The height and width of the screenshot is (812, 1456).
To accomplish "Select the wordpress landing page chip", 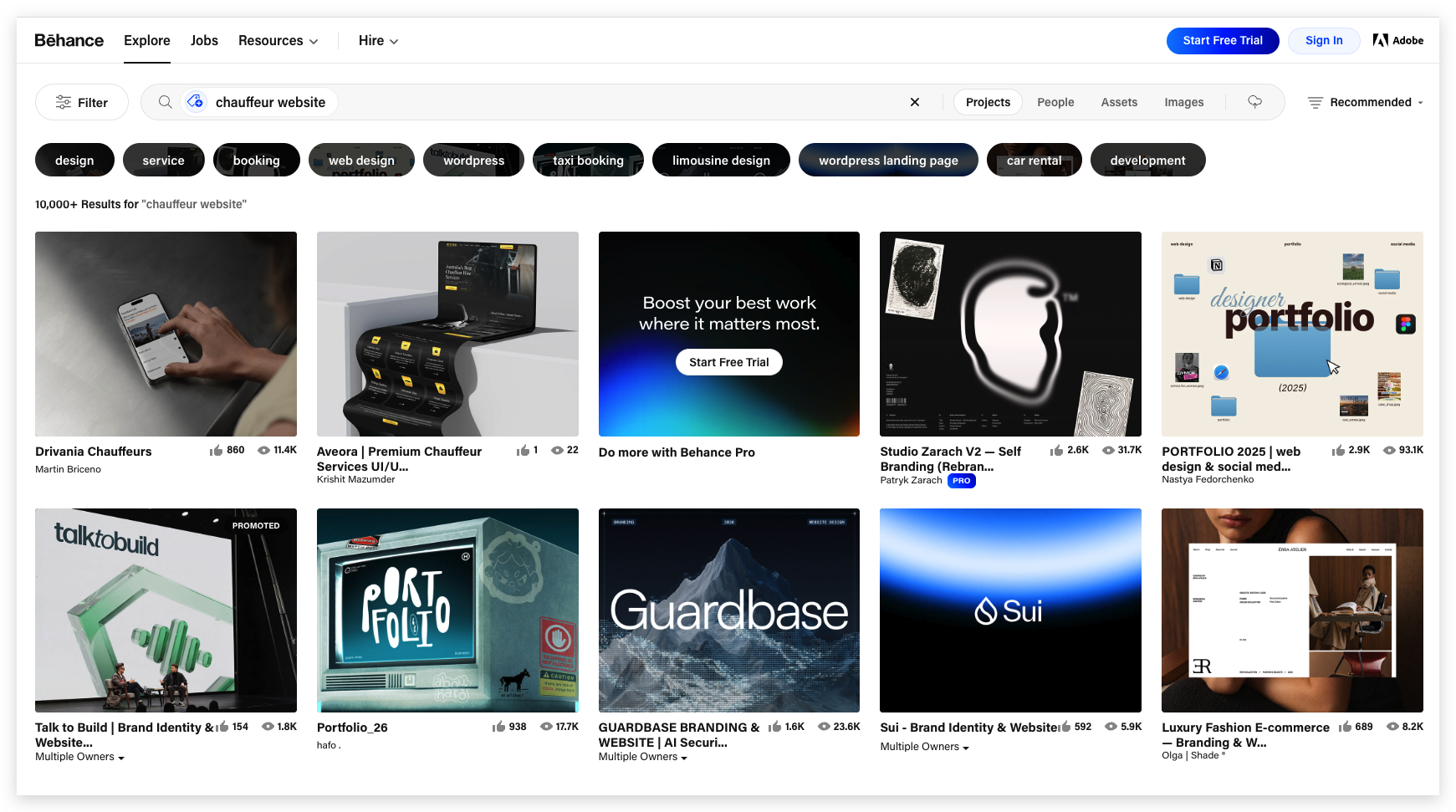I will point(888,160).
